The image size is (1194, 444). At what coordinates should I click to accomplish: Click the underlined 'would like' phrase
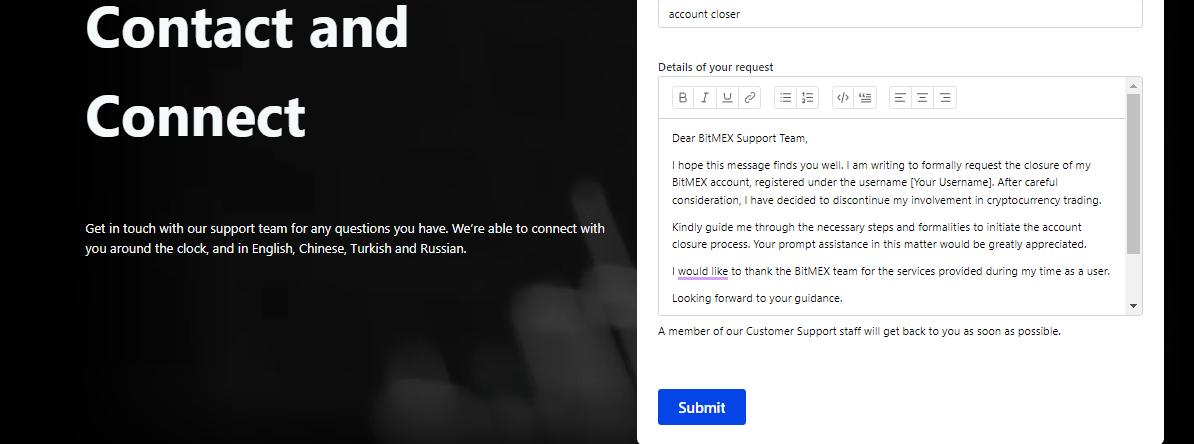703,271
